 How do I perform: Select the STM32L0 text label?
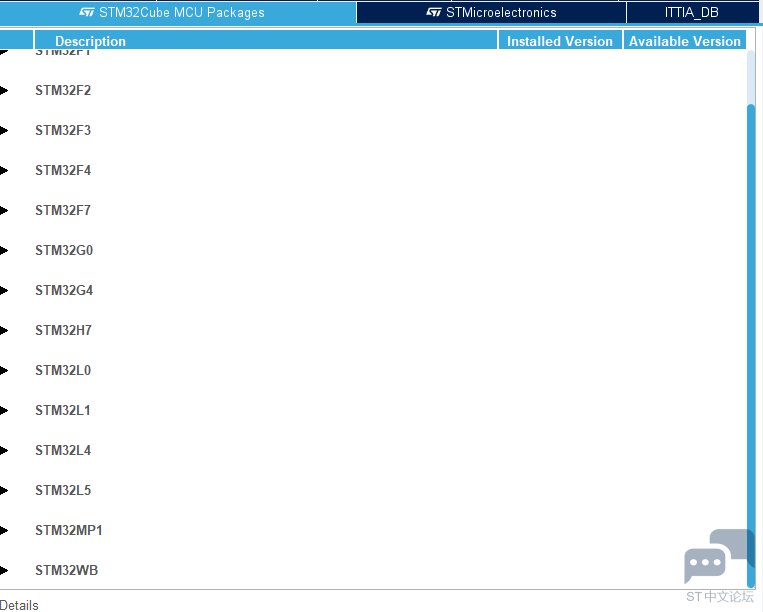click(63, 370)
